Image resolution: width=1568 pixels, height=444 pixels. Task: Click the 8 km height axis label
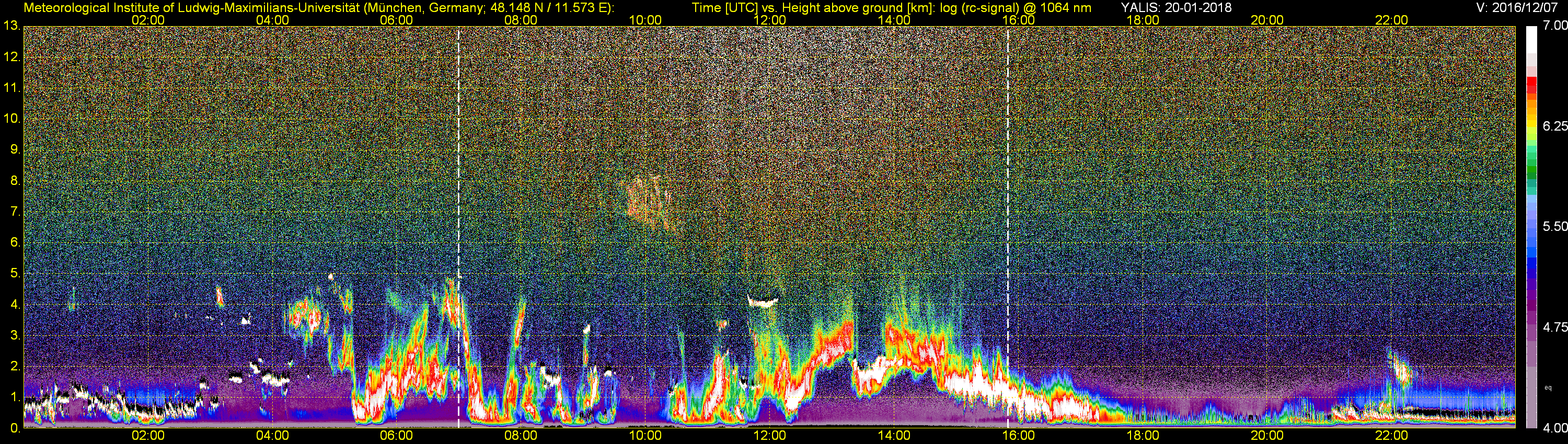(15, 181)
